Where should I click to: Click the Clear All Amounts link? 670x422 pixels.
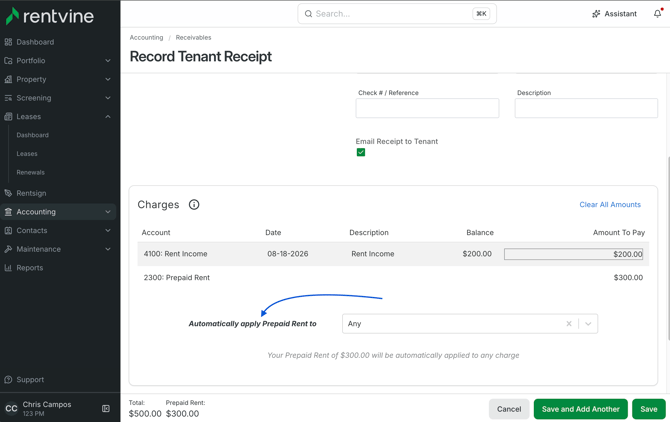point(610,205)
